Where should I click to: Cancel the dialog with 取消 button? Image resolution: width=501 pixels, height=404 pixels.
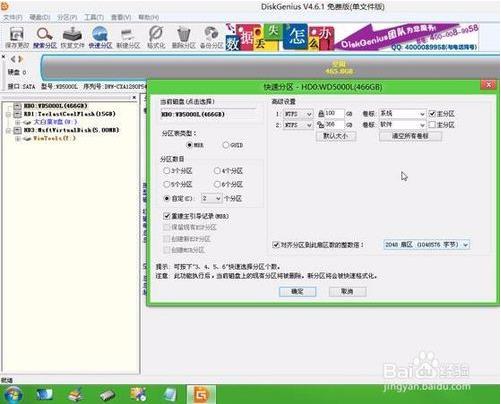click(347, 292)
